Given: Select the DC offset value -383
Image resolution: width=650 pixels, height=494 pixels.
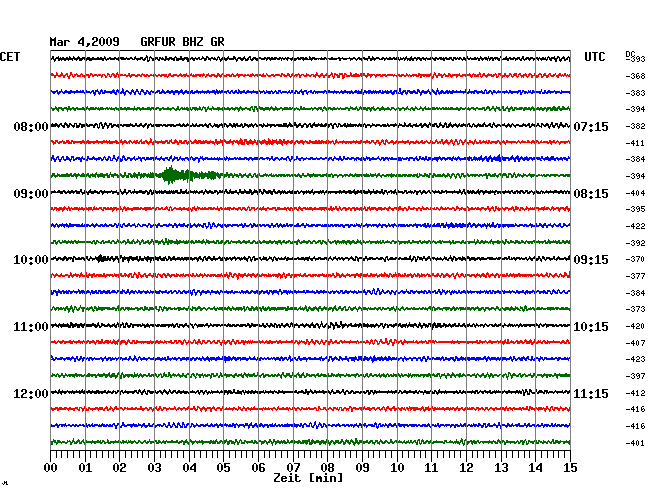Looking at the screenshot, I should (635, 93).
